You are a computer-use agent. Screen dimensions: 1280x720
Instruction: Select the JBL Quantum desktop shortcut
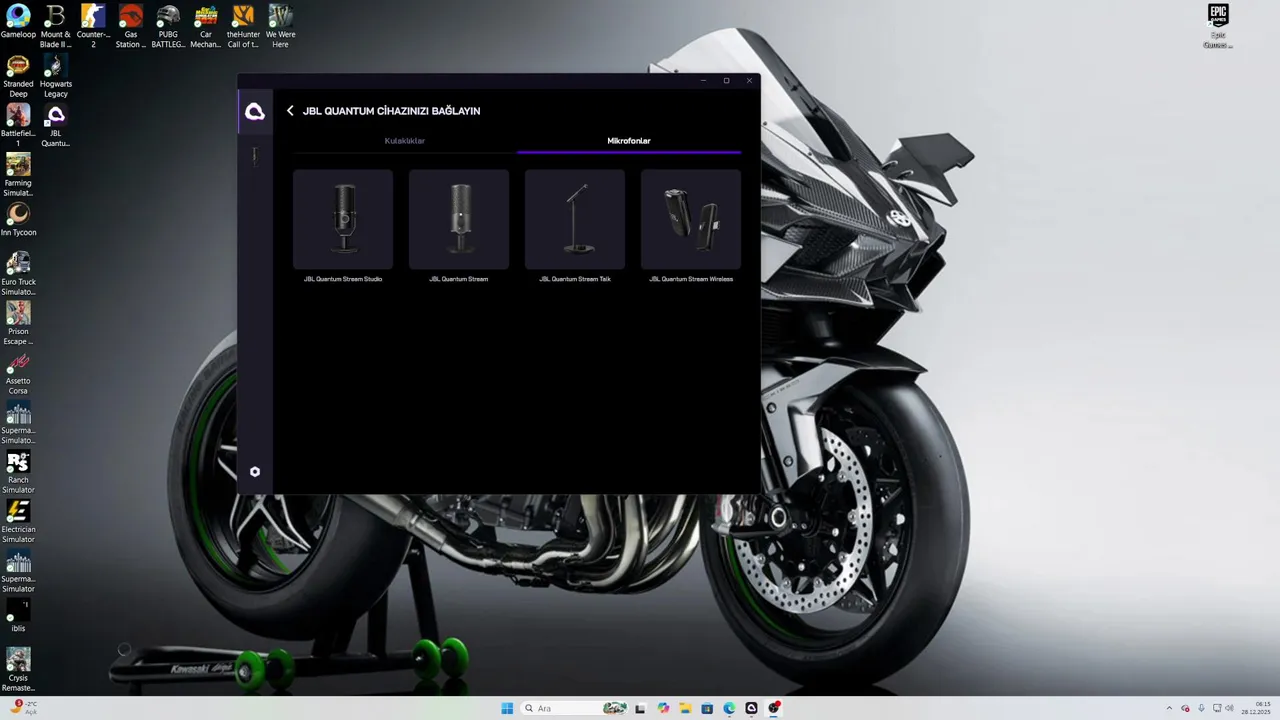pos(56,125)
